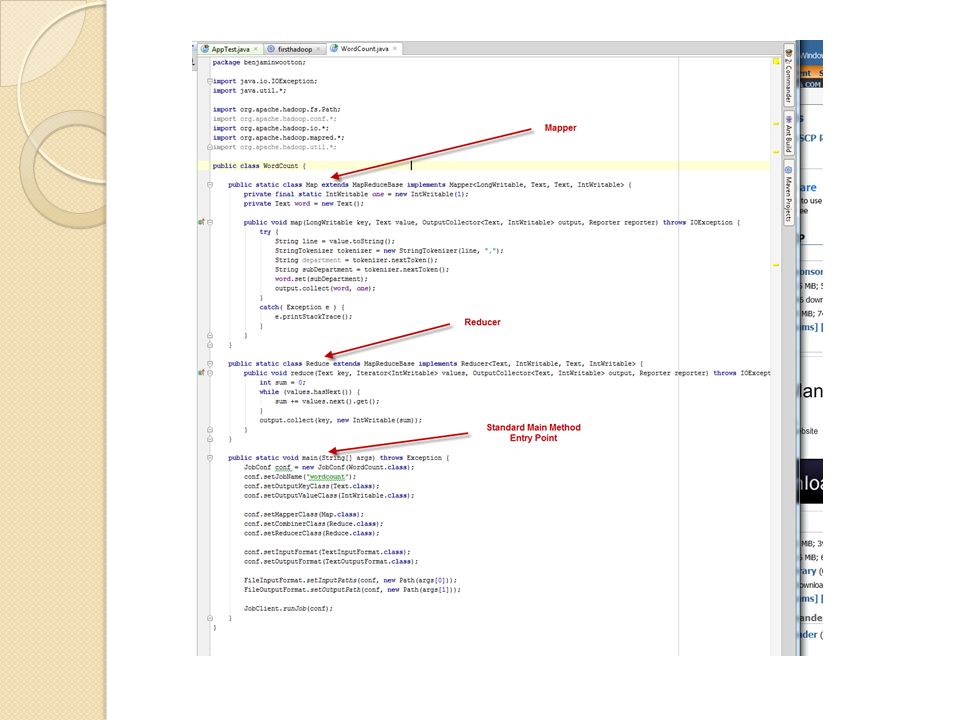
Task: Click the 'FileInputFormat.setInputPaths' line
Action: click(x=350, y=580)
